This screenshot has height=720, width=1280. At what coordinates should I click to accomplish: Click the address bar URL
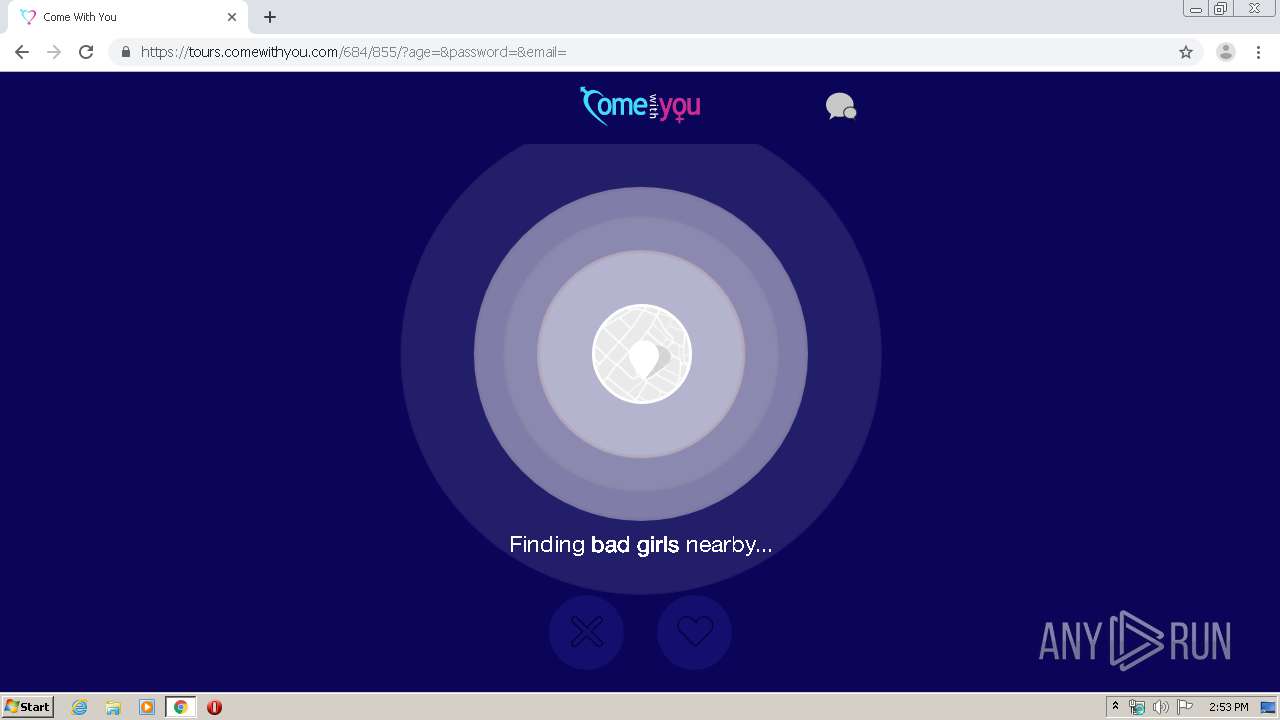354,52
